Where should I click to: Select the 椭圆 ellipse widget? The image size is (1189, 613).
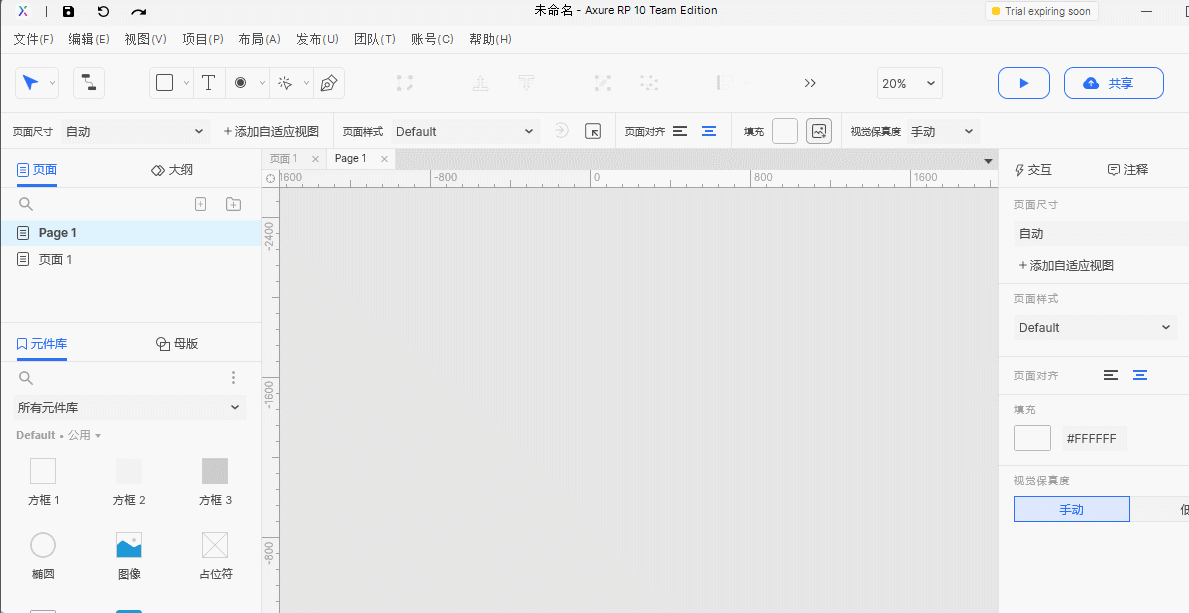click(x=43, y=556)
